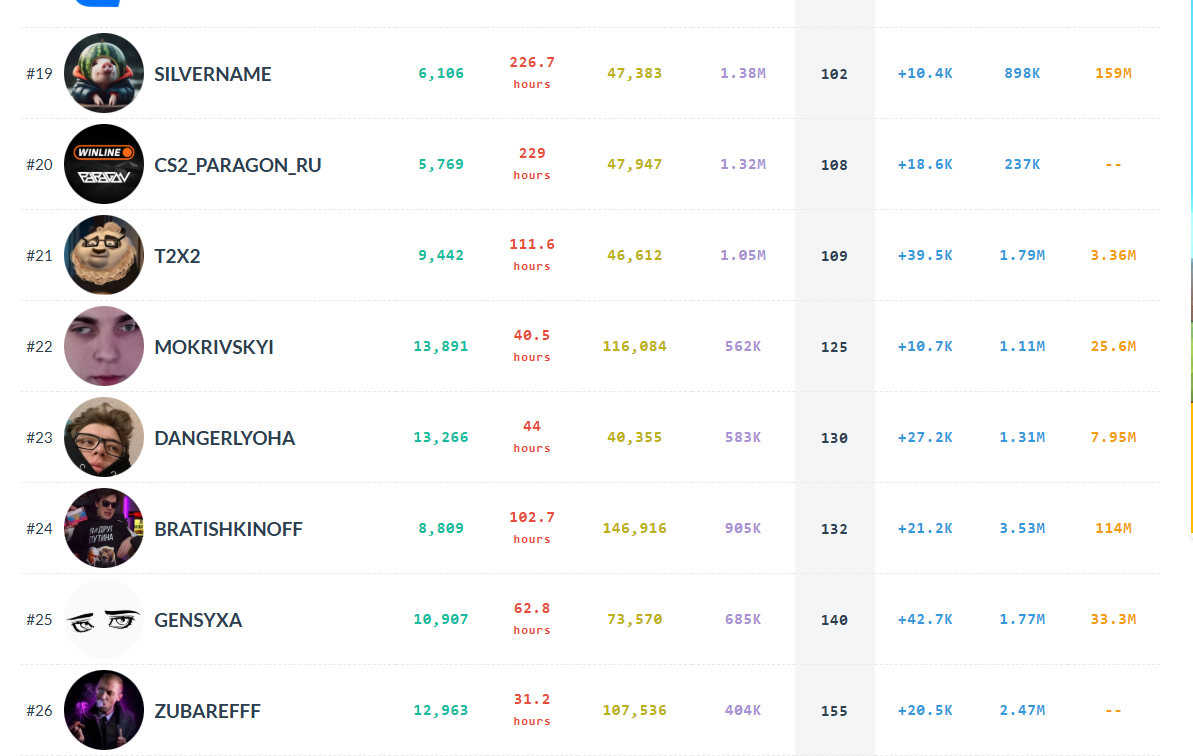The image size is (1193, 756).
Task: Open the T2X2 channel name link
Action: click(177, 256)
